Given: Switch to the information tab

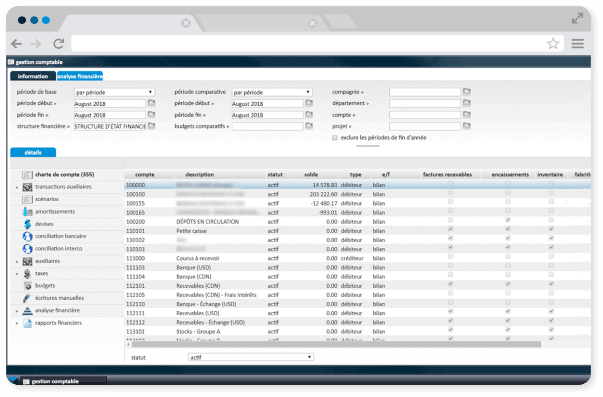Looking at the screenshot, I should coord(33,76).
